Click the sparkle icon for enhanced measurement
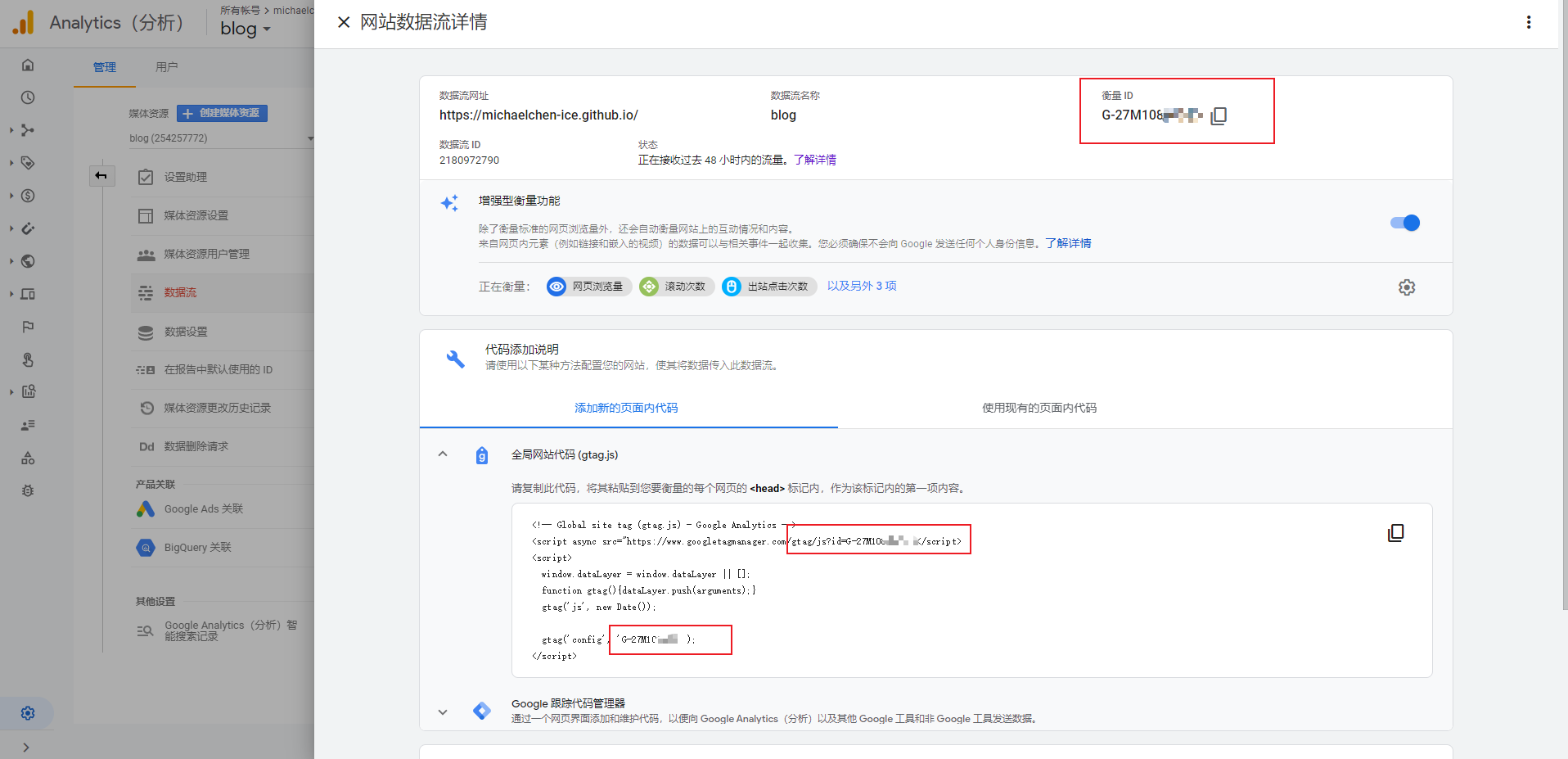1568x759 pixels. (449, 203)
